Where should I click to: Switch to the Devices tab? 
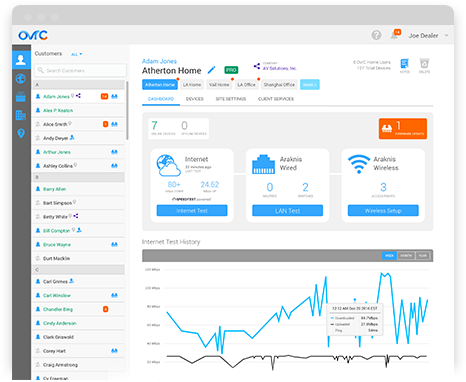coord(195,99)
